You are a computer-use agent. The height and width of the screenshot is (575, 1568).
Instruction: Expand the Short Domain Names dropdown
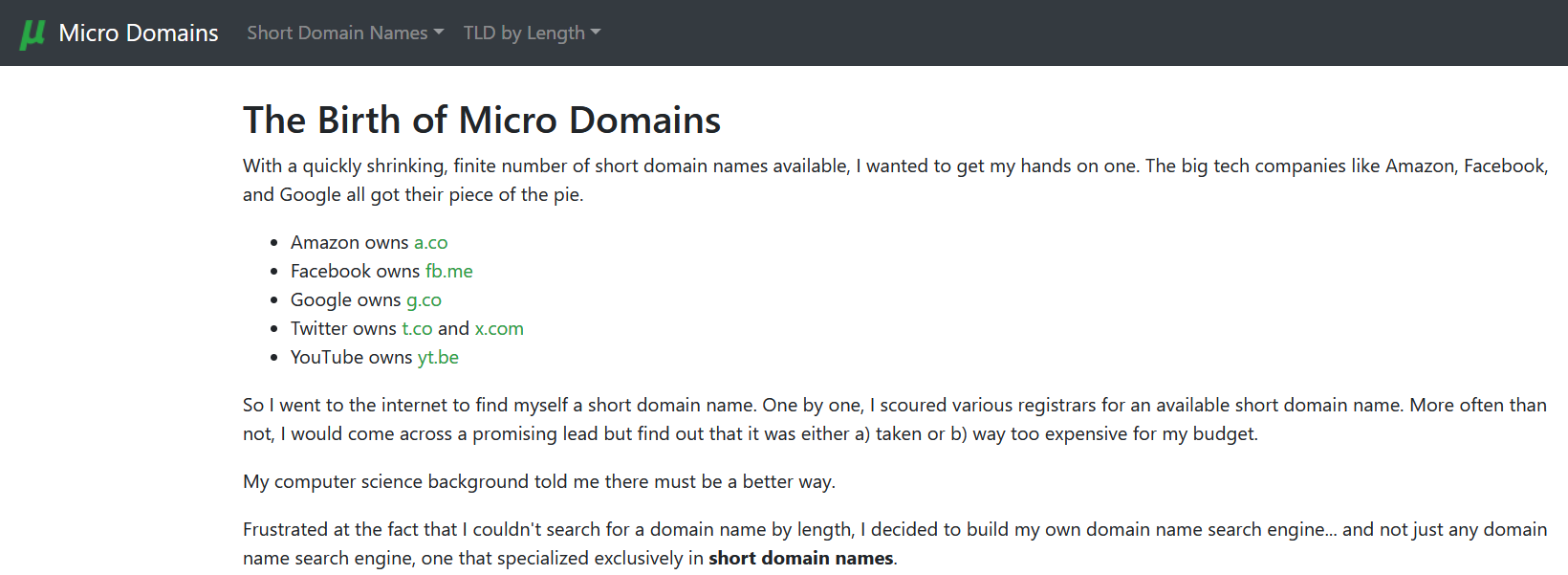click(x=345, y=33)
